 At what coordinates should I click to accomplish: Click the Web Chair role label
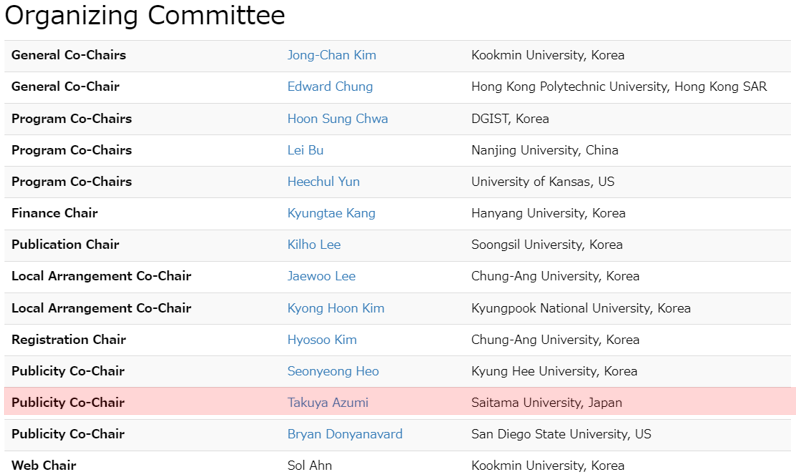click(x=44, y=465)
